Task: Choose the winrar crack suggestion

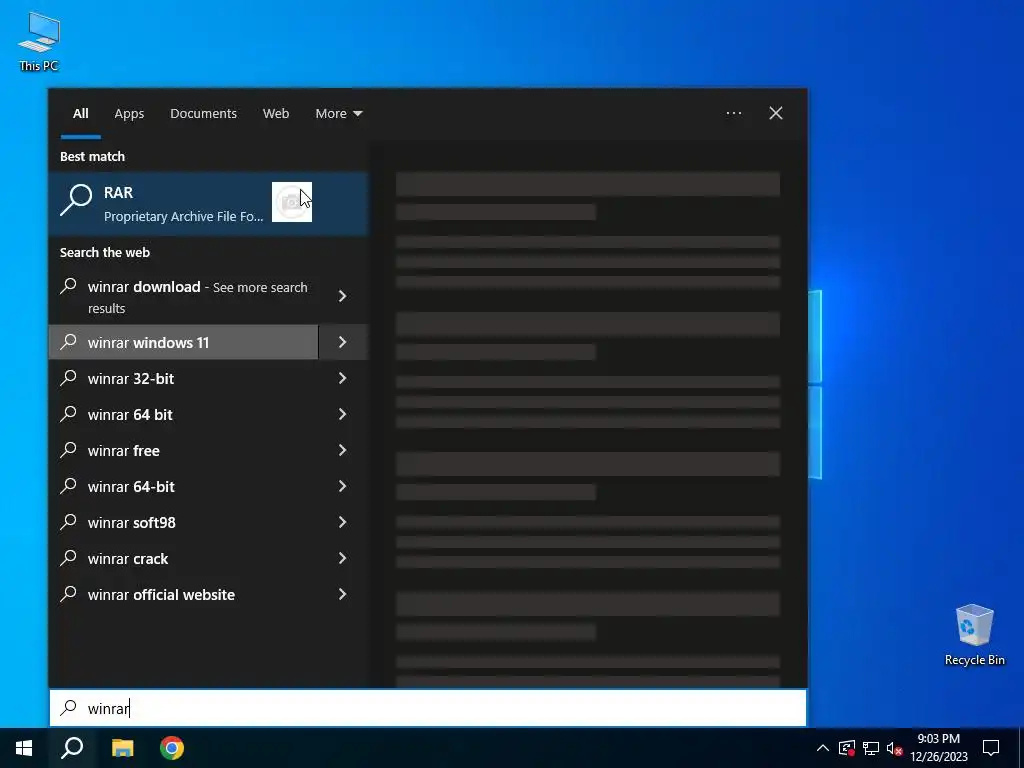Action: (x=184, y=558)
